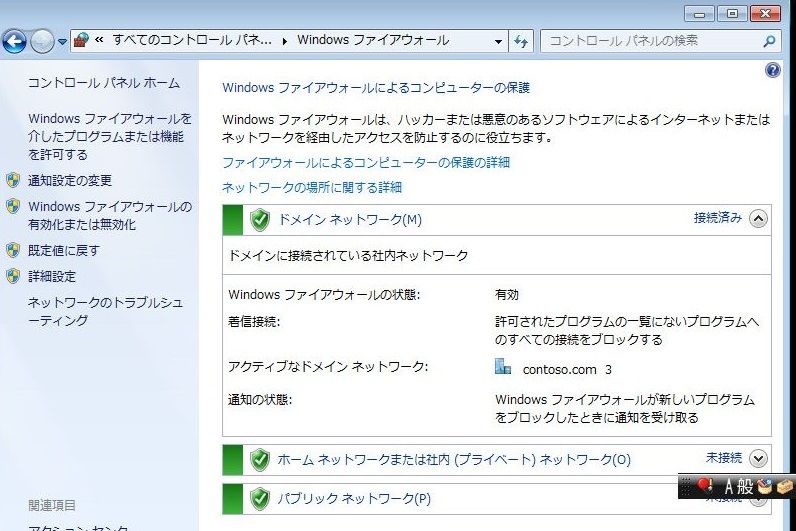Click 既定値に戻す link
The height and width of the screenshot is (531, 796).
point(64,250)
